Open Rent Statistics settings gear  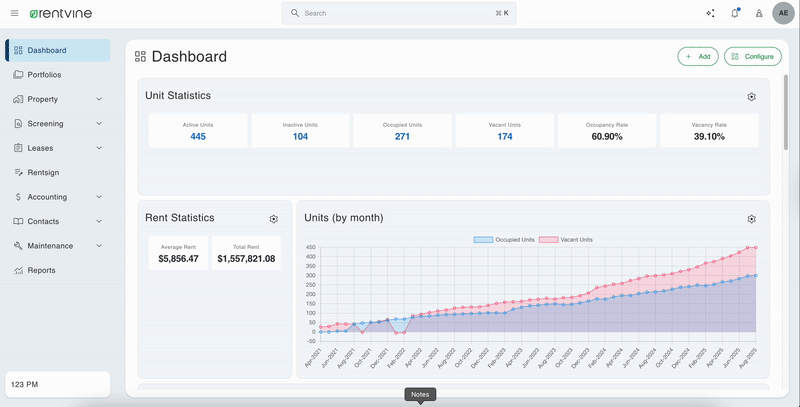coord(273,219)
